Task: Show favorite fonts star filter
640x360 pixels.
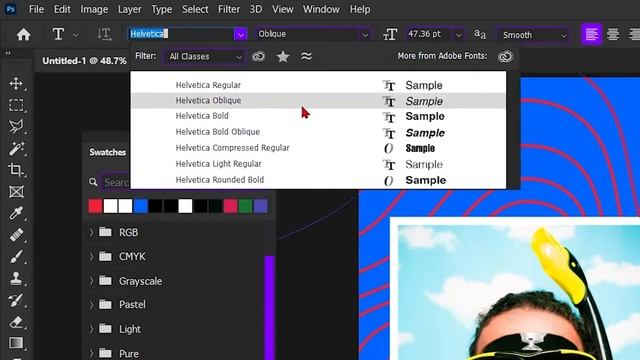Action: 283,56
